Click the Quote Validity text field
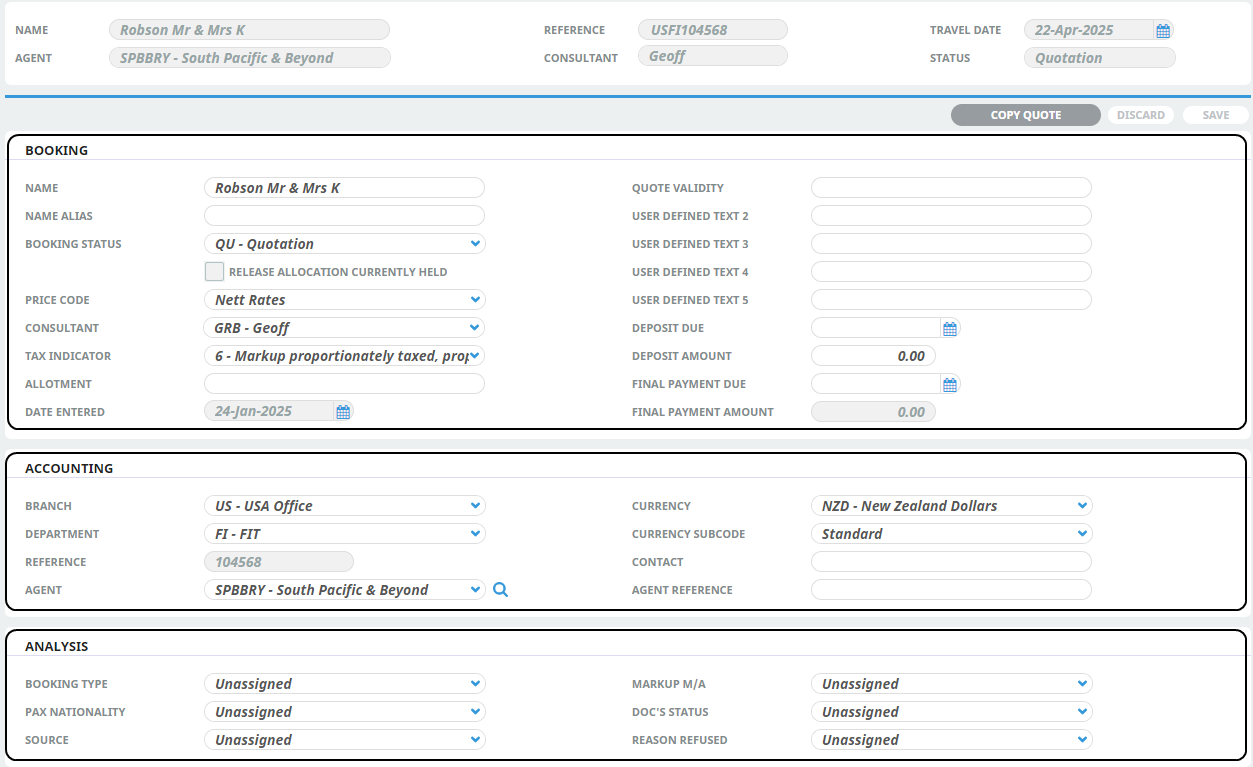Viewport: 1253px width, 767px height. tap(951, 188)
